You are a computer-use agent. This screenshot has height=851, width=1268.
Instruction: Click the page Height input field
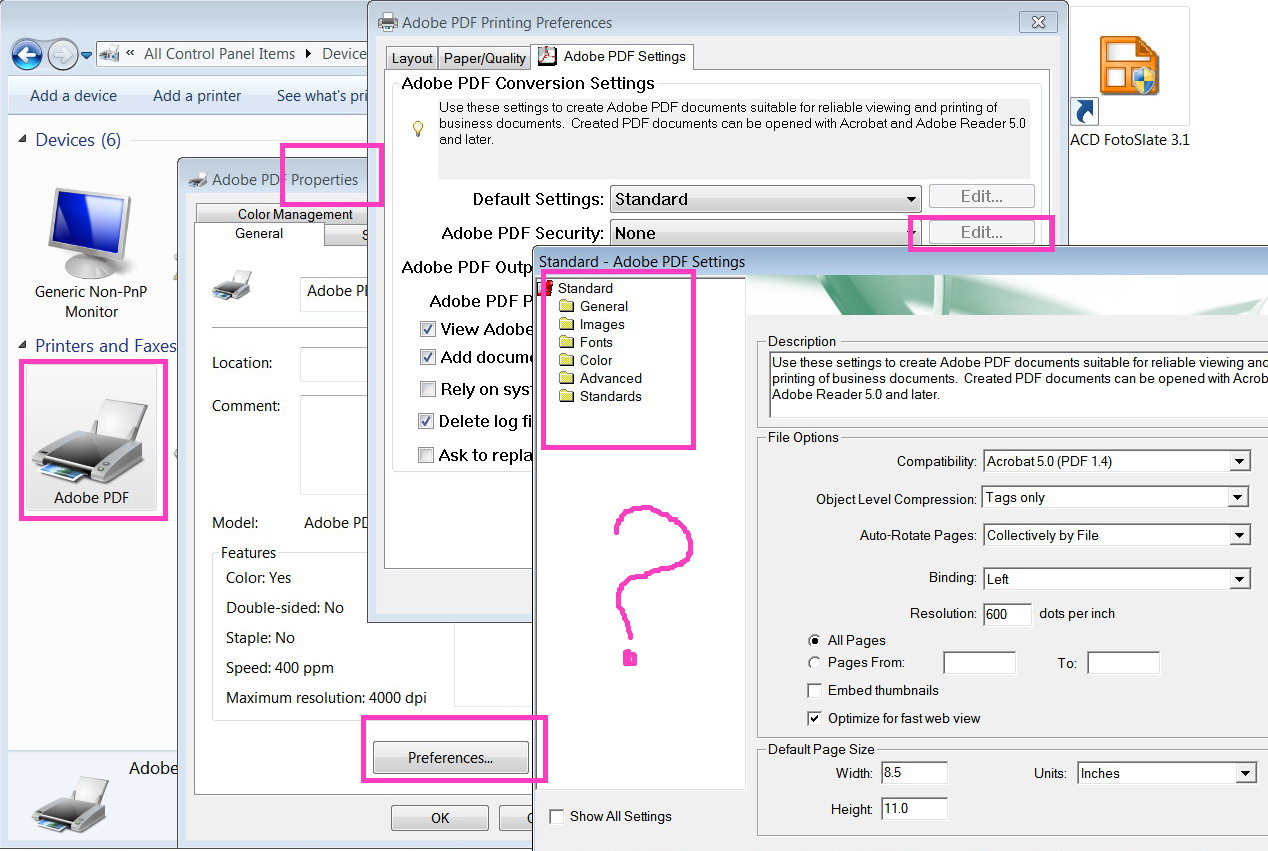point(914,808)
